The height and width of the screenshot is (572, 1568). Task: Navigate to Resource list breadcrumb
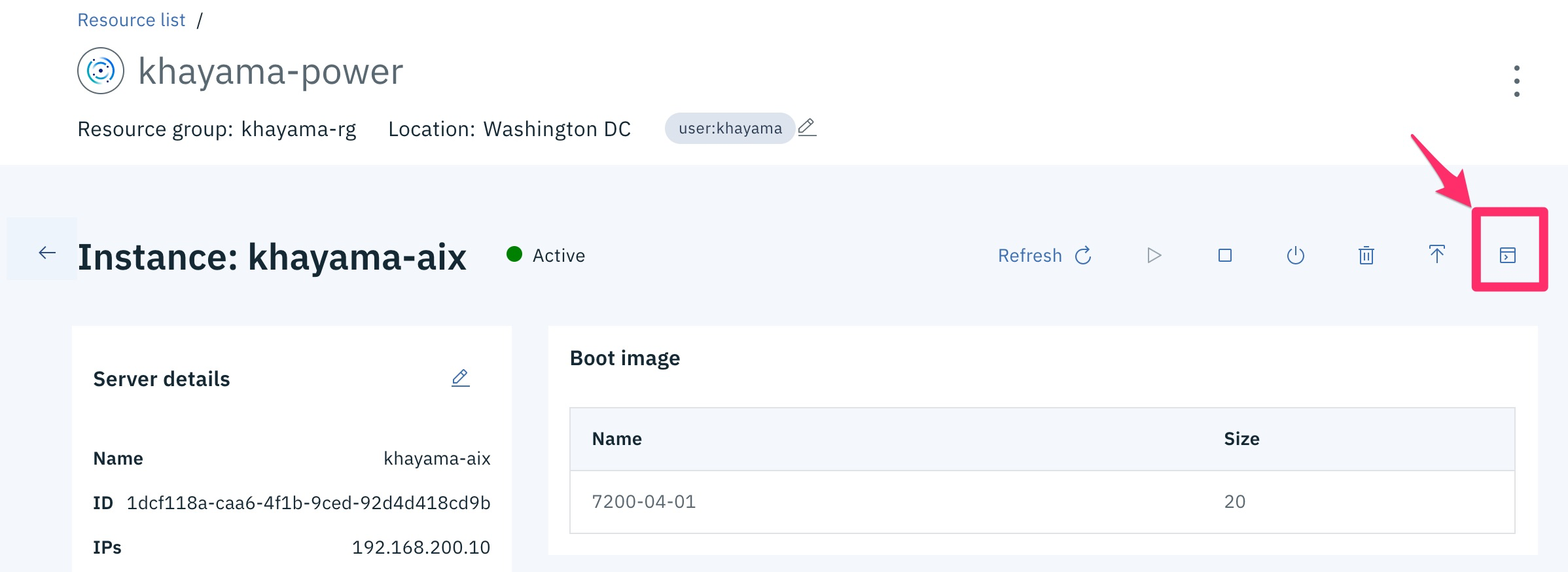[x=132, y=20]
